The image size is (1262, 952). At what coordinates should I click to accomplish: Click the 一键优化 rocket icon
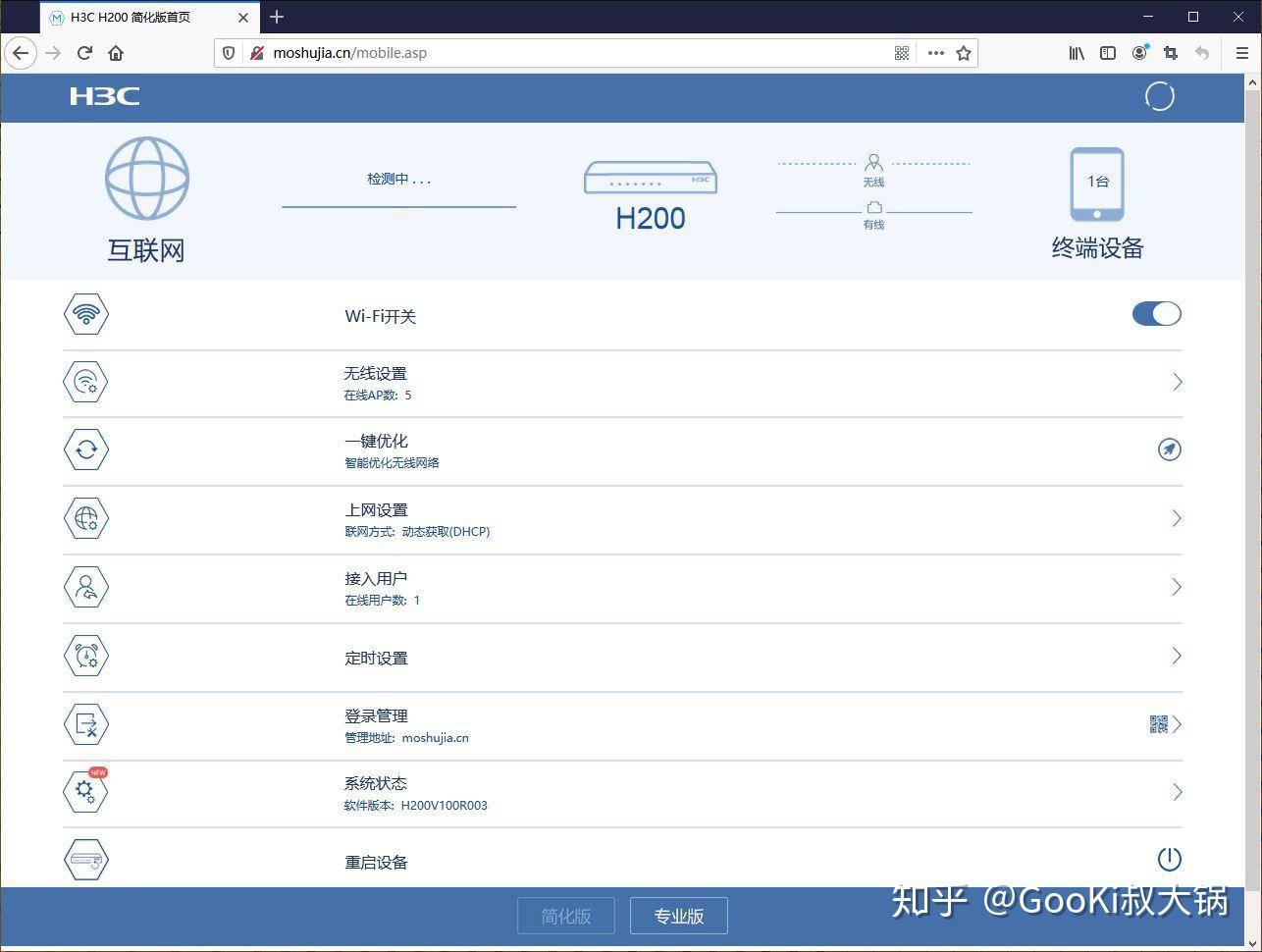1169,450
